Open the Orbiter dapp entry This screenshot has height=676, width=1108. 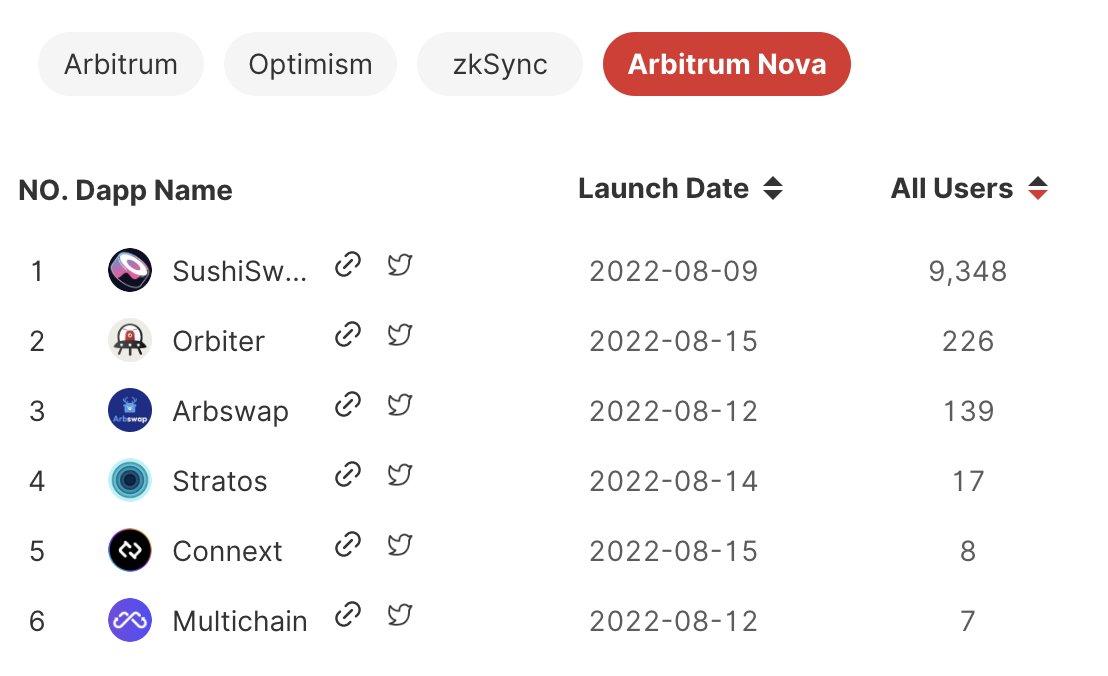pyautogui.click(x=218, y=341)
